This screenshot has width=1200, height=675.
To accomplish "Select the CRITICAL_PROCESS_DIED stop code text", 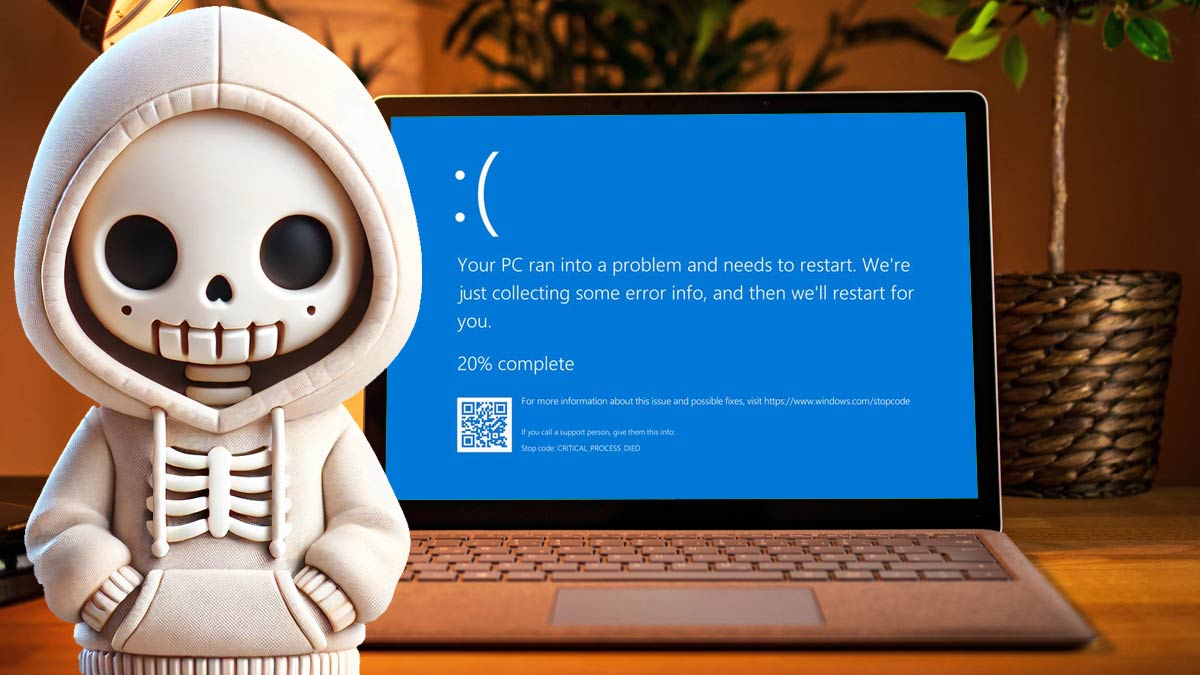I will 581,448.
